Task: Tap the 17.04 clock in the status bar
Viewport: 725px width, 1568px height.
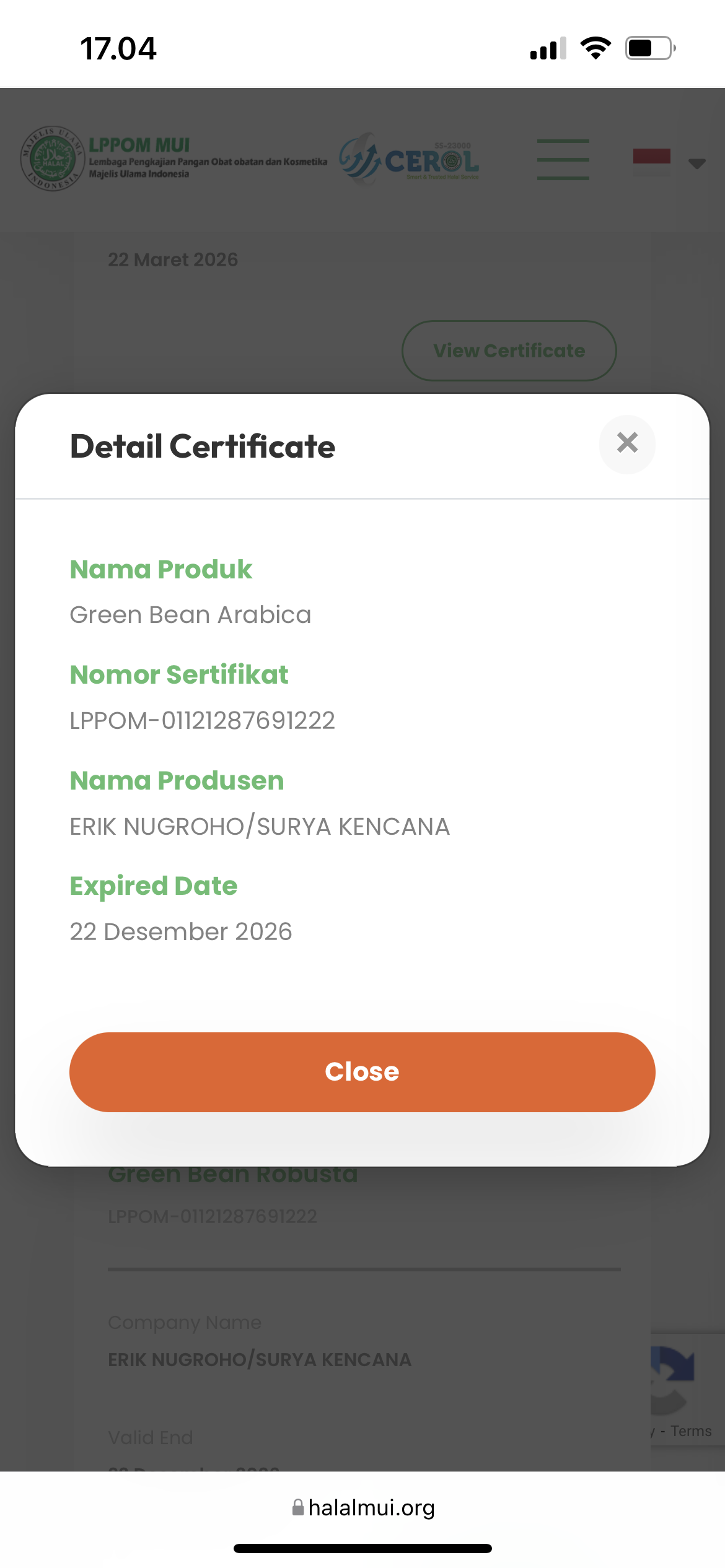Action: click(118, 49)
